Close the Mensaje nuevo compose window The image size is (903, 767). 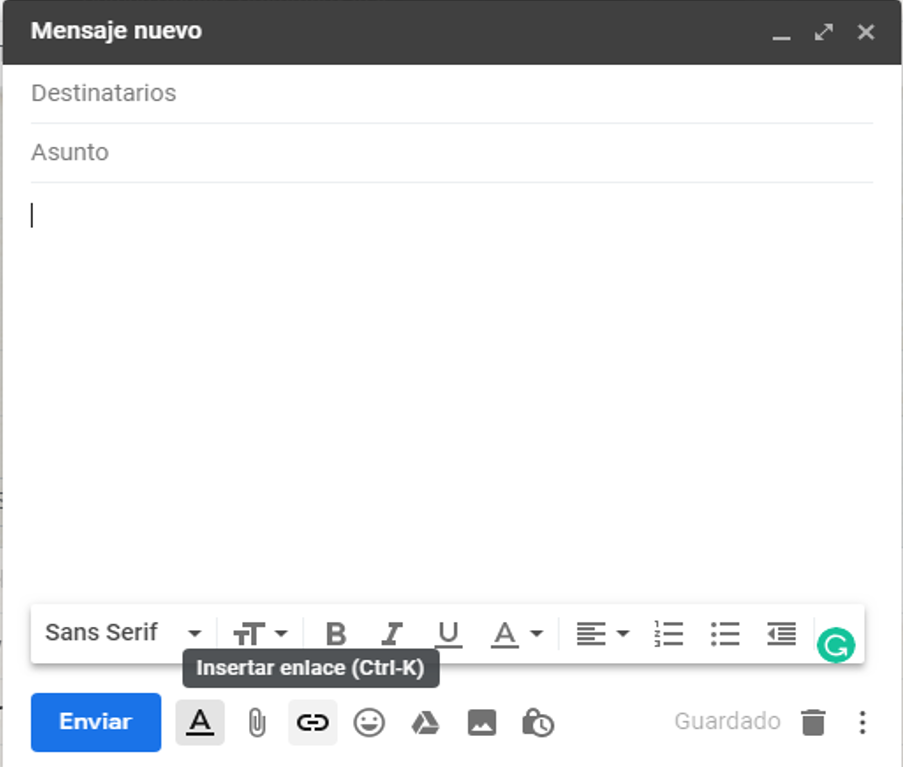point(866,32)
